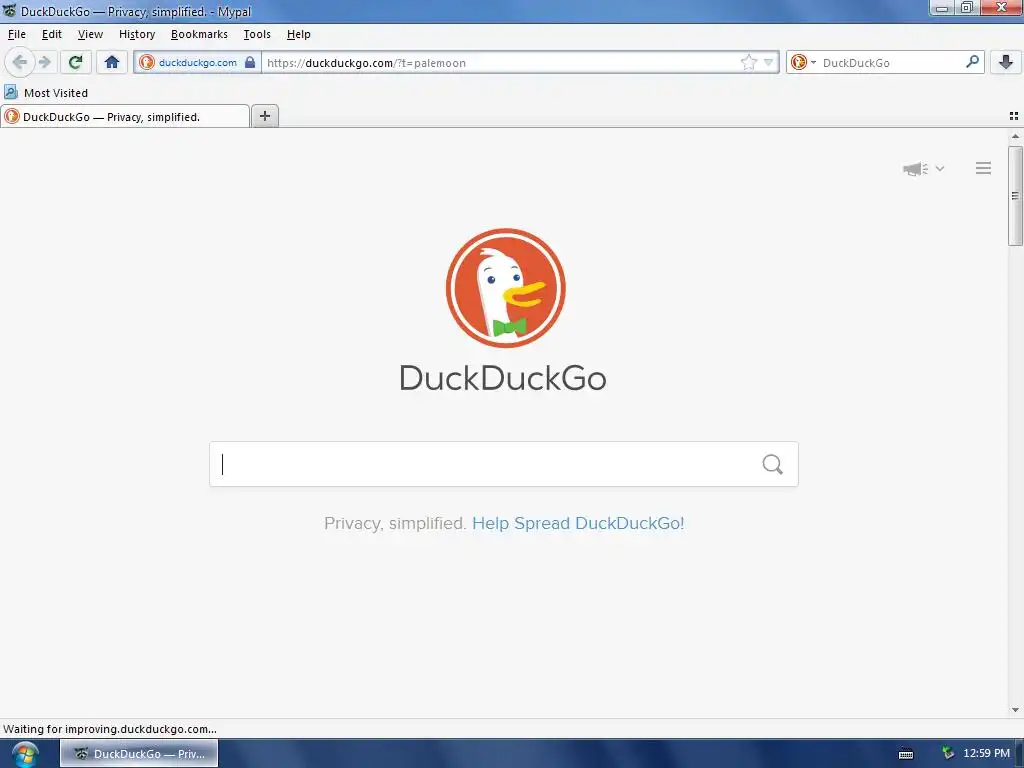Select the DuckDuckGo — Privacy, simplified. tab

pos(125,116)
